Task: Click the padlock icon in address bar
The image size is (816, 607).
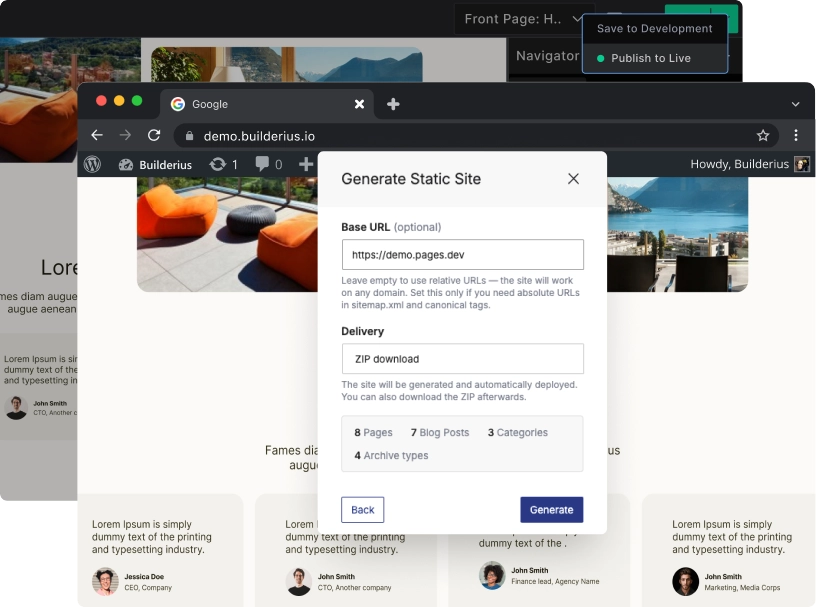Action: tap(189, 136)
